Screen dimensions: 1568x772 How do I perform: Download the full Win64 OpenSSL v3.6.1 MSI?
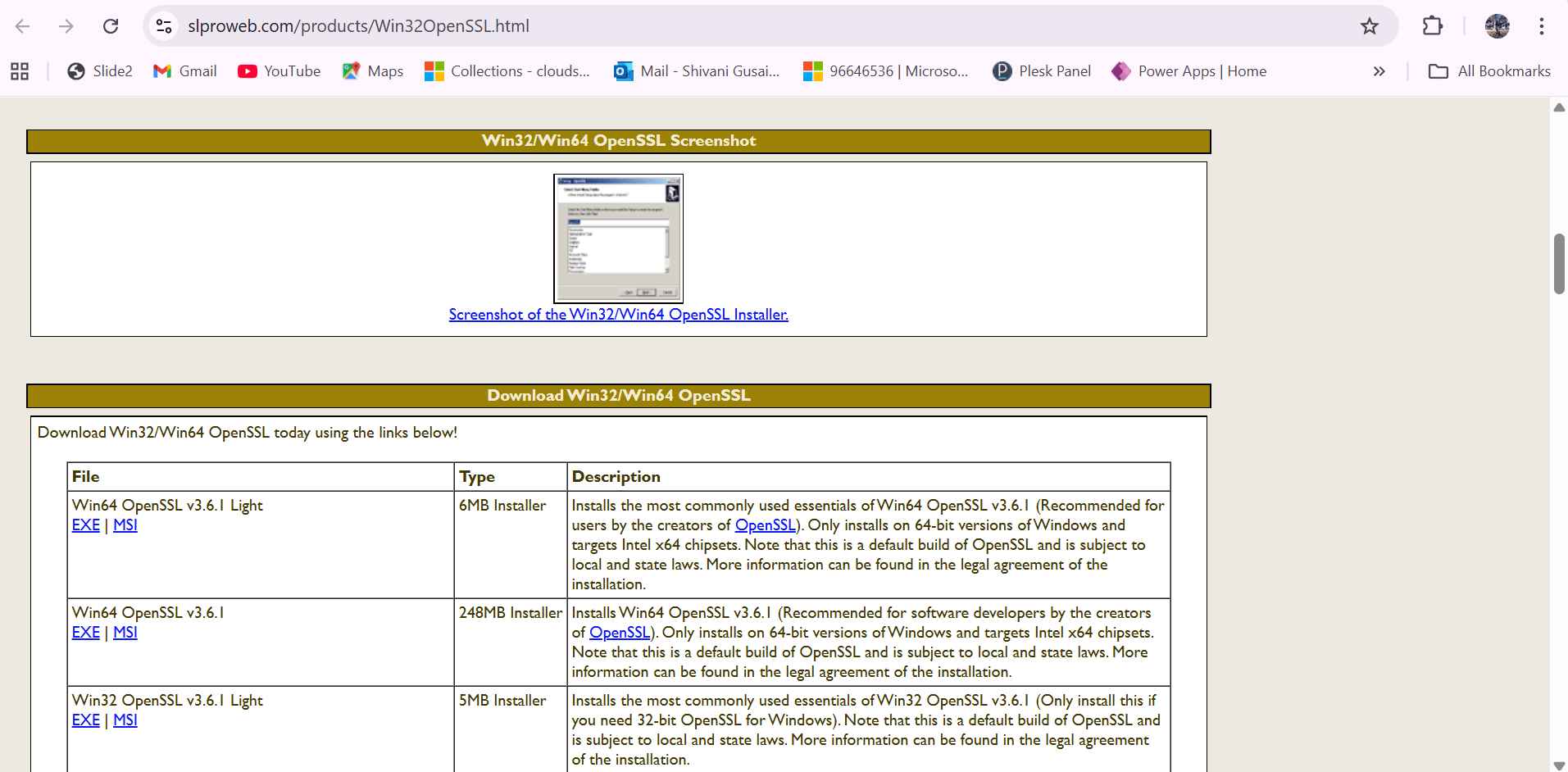click(125, 633)
